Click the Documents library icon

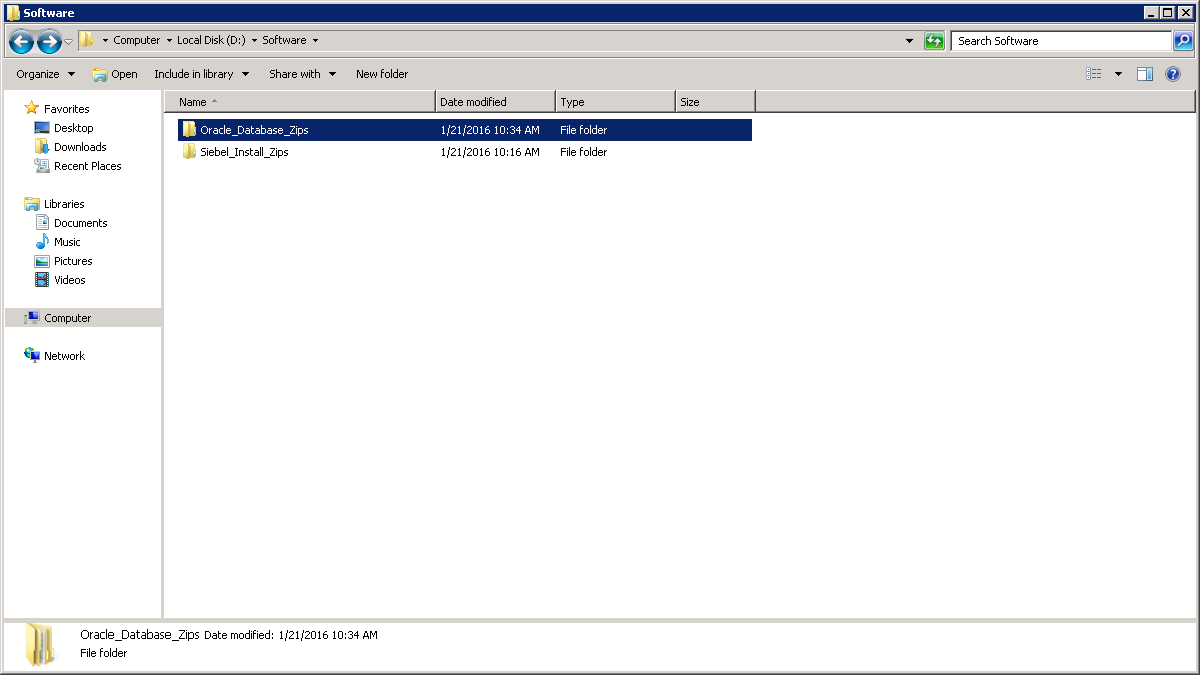pyautogui.click(x=42, y=223)
